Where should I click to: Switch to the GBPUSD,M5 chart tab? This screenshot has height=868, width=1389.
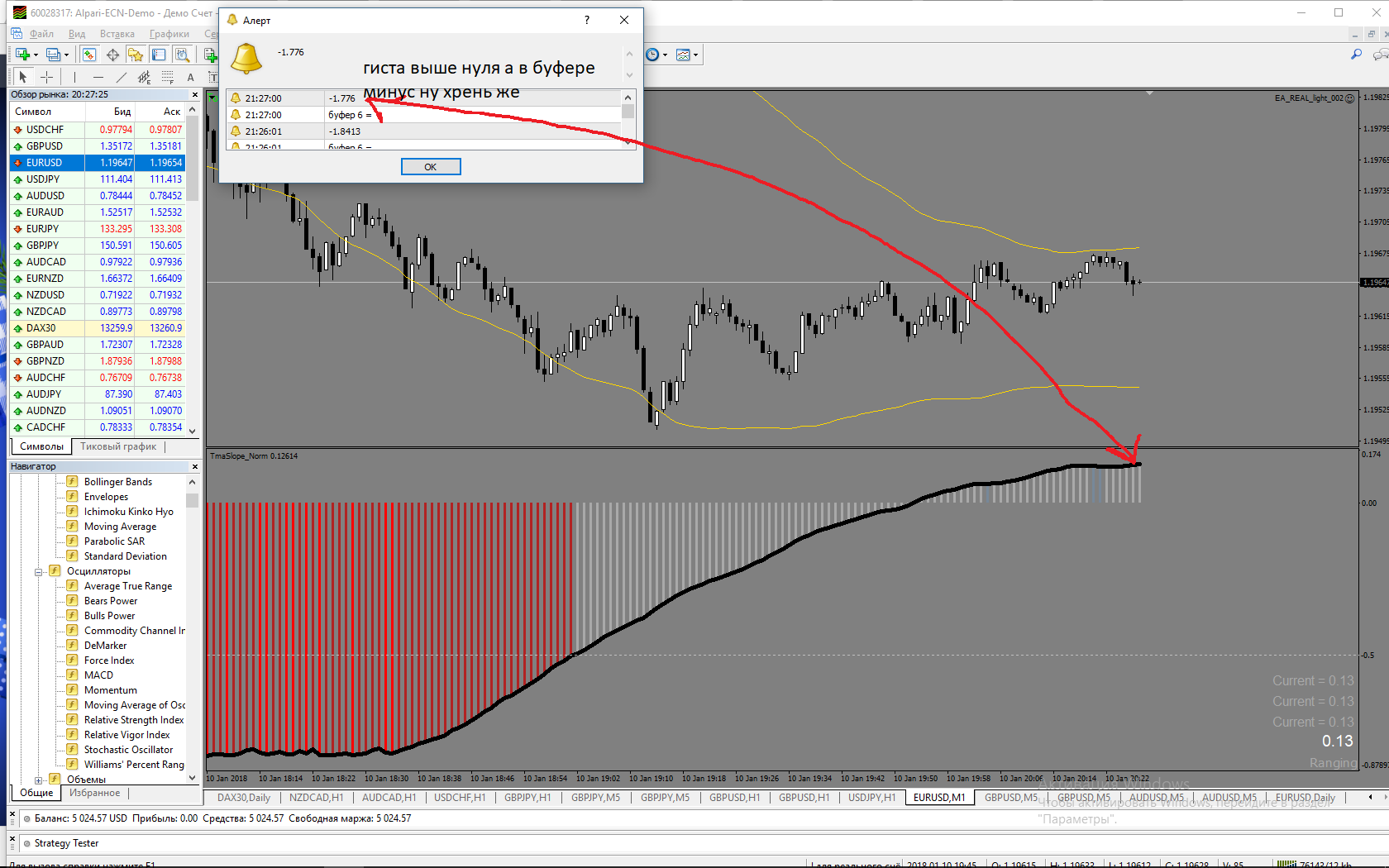coord(1010,798)
